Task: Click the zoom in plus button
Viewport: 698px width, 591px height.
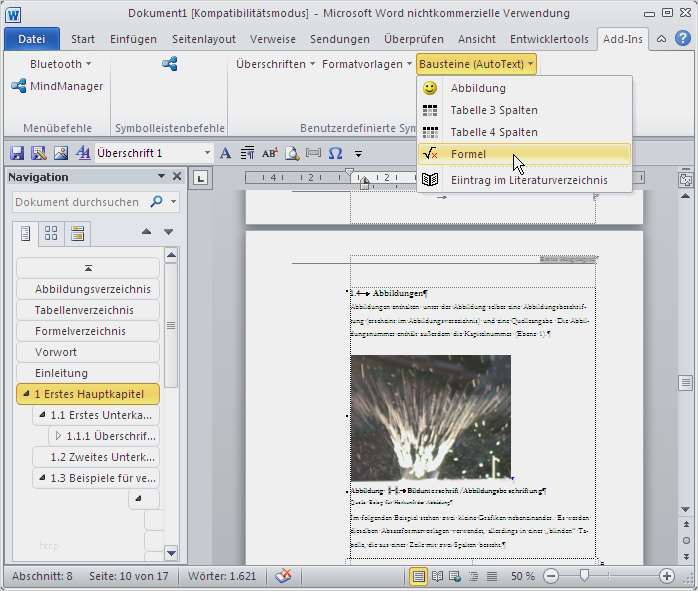Action: (x=666, y=576)
